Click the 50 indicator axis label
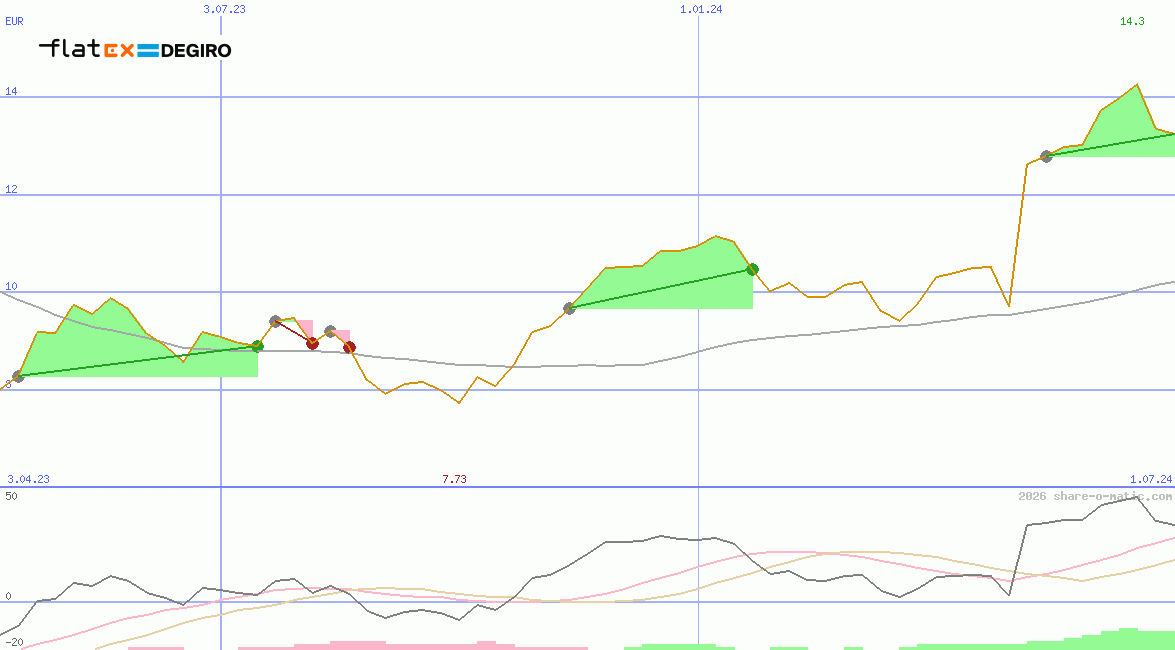The width and height of the screenshot is (1175, 650). click(x=11, y=495)
